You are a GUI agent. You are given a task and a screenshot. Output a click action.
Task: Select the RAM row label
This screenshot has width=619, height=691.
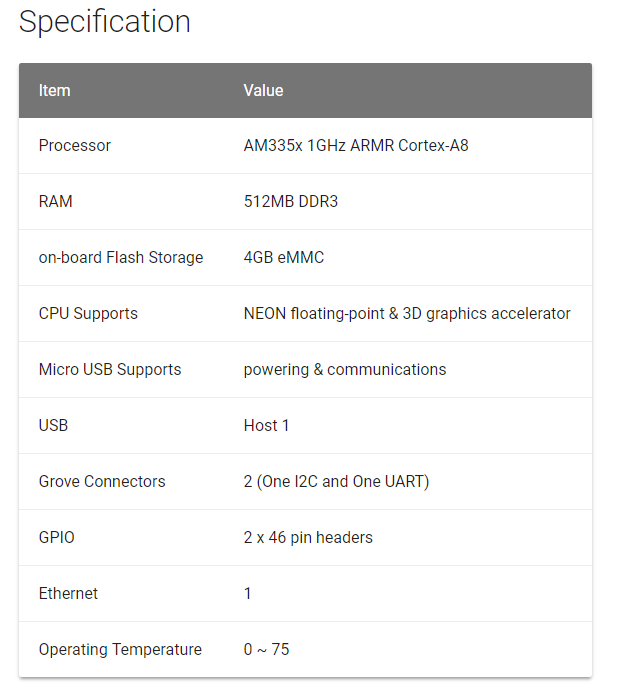(56, 201)
